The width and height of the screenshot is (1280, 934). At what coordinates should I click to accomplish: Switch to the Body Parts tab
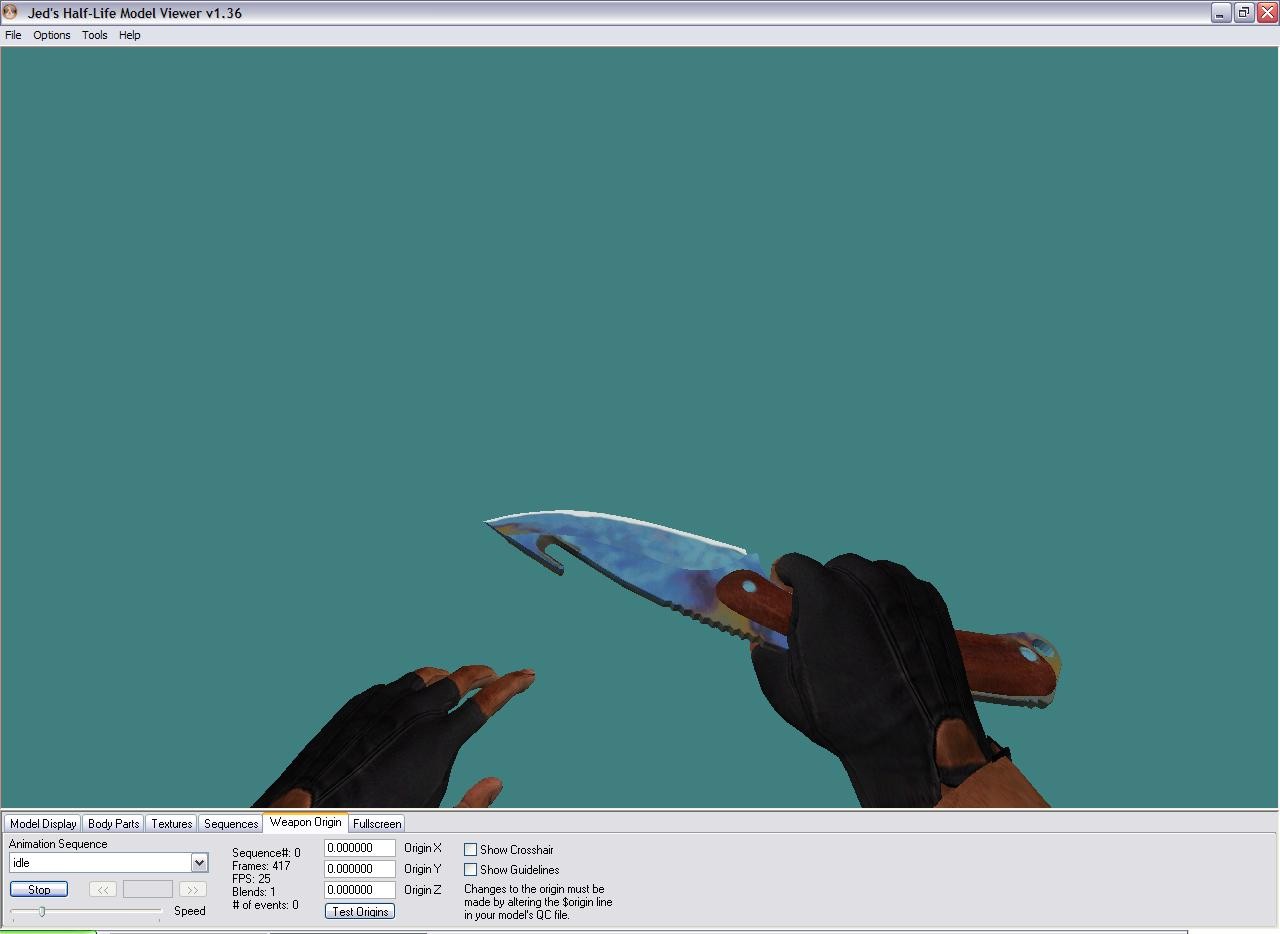click(112, 823)
